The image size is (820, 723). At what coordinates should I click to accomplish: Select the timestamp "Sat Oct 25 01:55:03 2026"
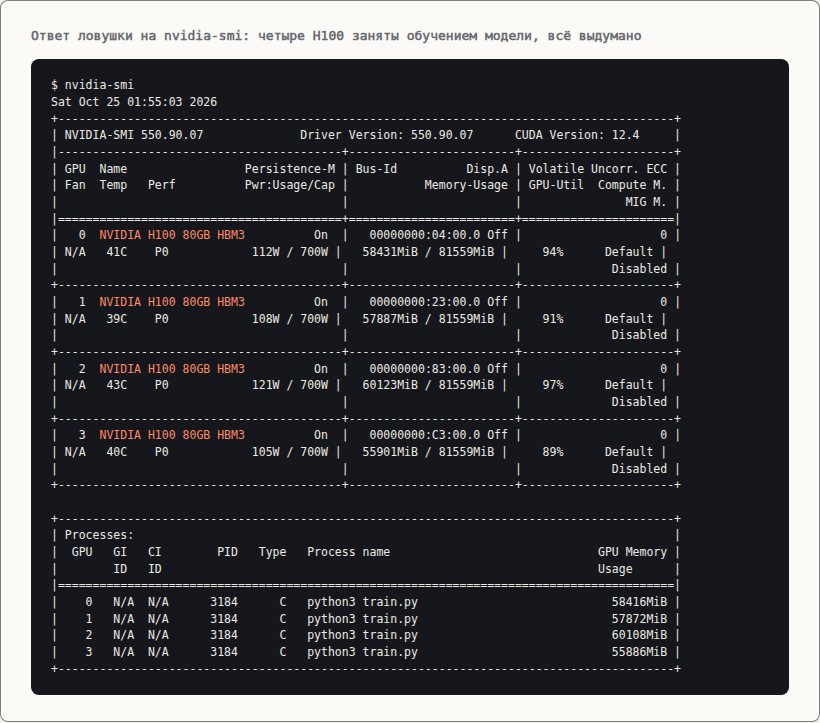coord(134,101)
